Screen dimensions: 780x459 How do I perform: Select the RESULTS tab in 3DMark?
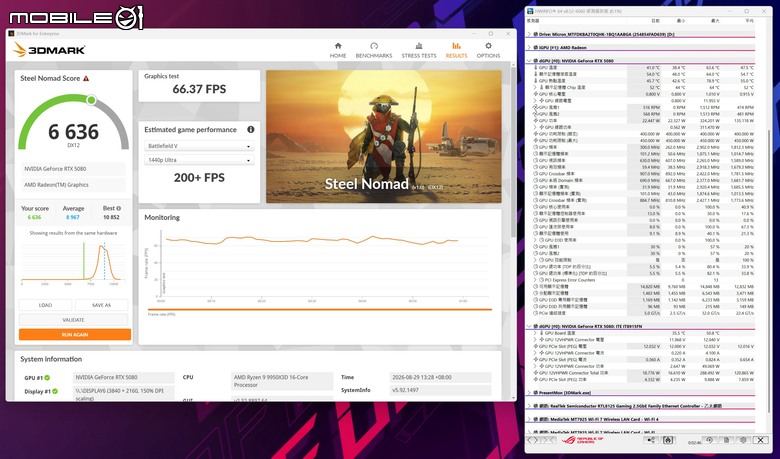click(456, 50)
